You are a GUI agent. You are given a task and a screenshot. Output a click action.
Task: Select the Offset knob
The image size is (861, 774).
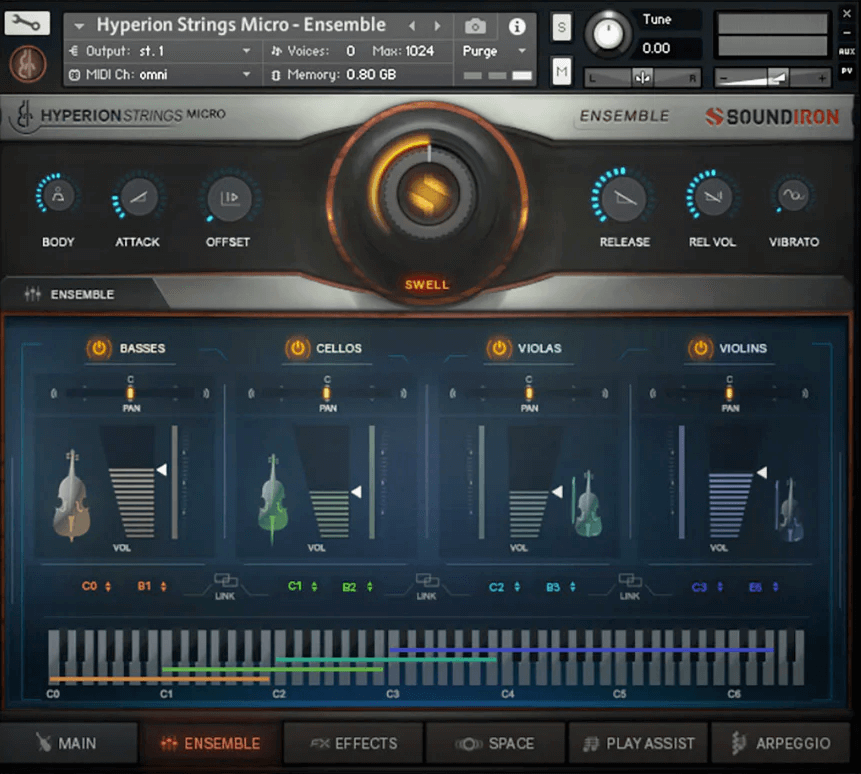[x=228, y=198]
